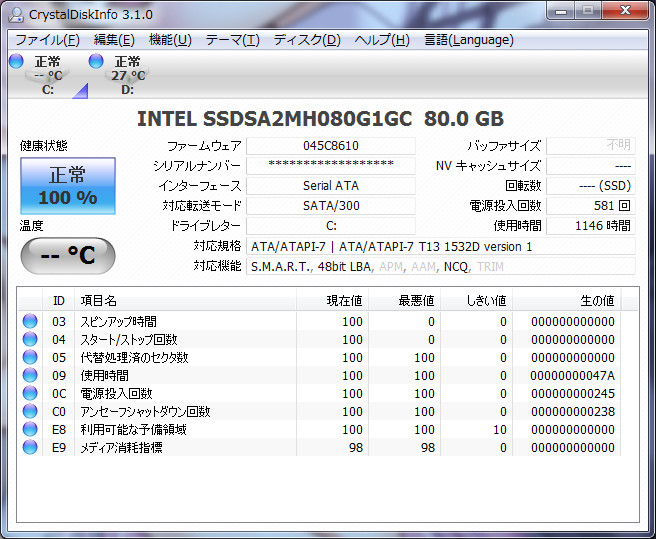The height and width of the screenshot is (539, 656).
Task: Click status orb for attribute 03 row
Action: (x=30, y=321)
